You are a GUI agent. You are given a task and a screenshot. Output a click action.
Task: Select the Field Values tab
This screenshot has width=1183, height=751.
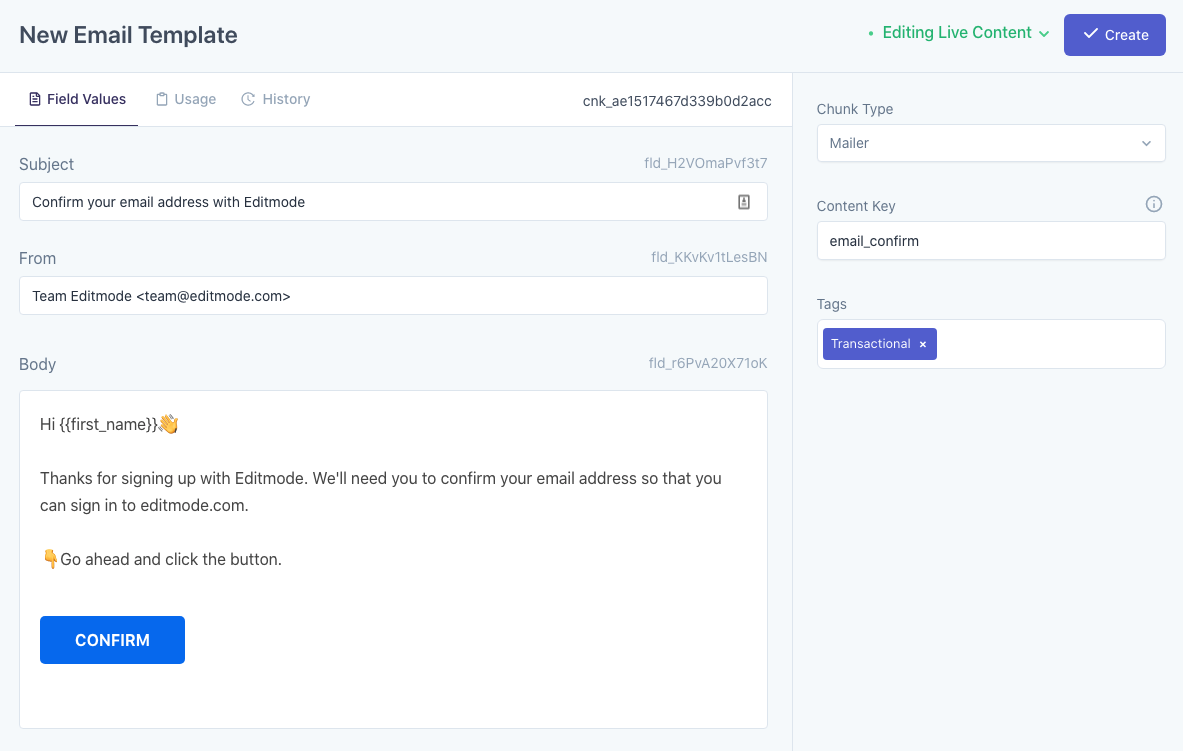[x=77, y=99]
